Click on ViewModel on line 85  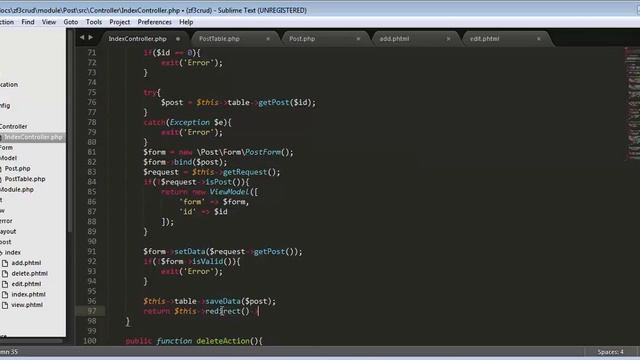point(229,192)
